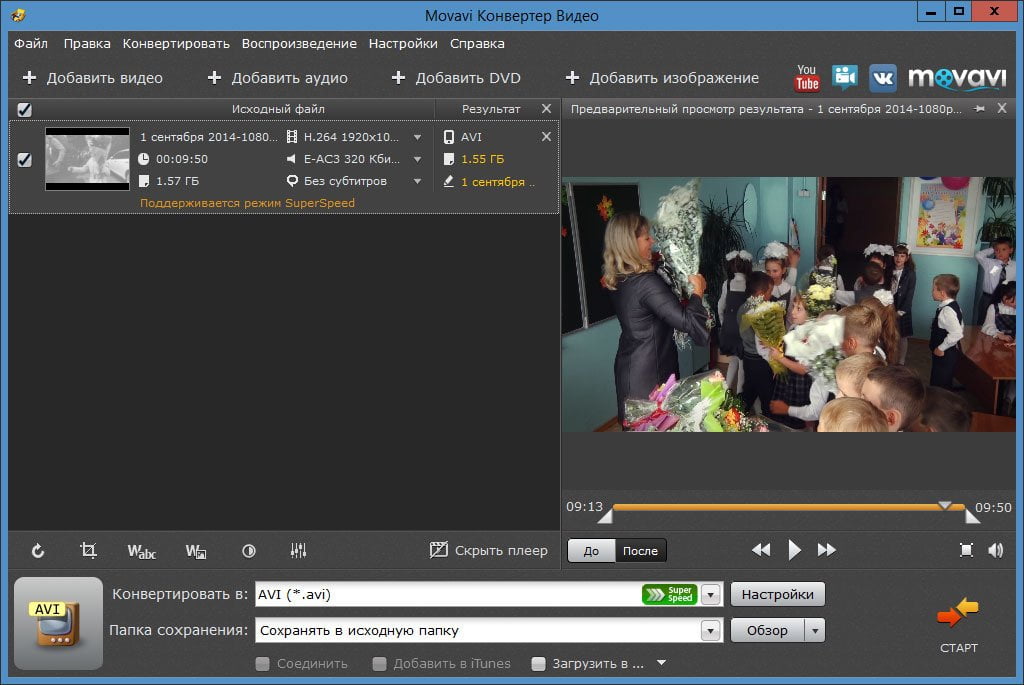Image resolution: width=1024 pixels, height=685 pixels.
Task: Click the orange playback timeline slider
Action: pos(789,507)
